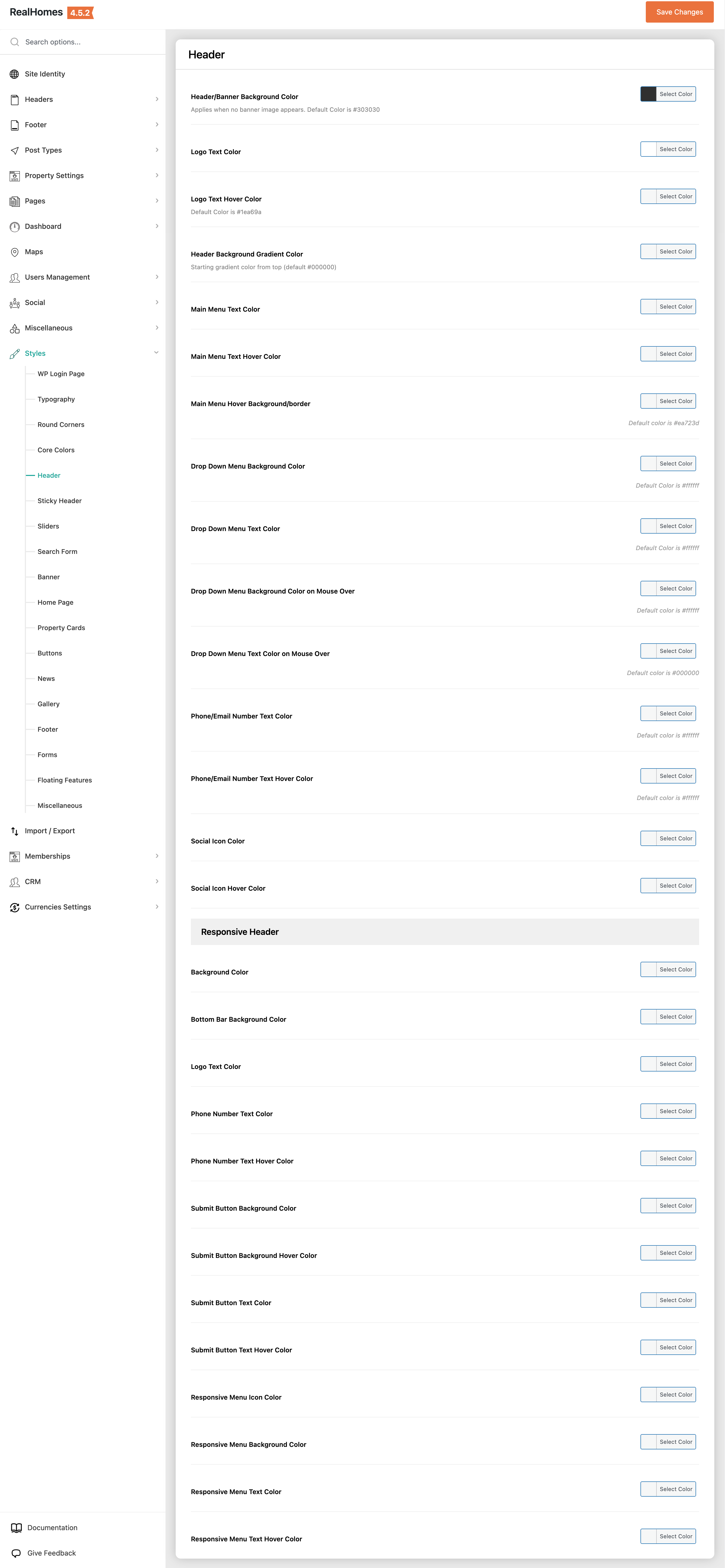Expand the Headers menu chevron
The image size is (725, 1568).
(157, 99)
